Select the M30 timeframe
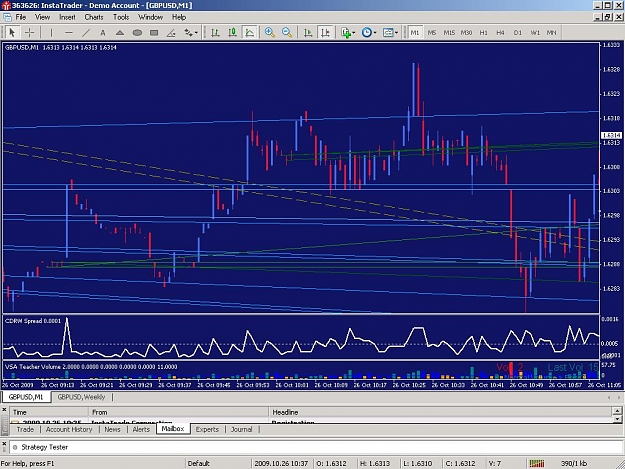This screenshot has height=469, width=625. [466, 33]
